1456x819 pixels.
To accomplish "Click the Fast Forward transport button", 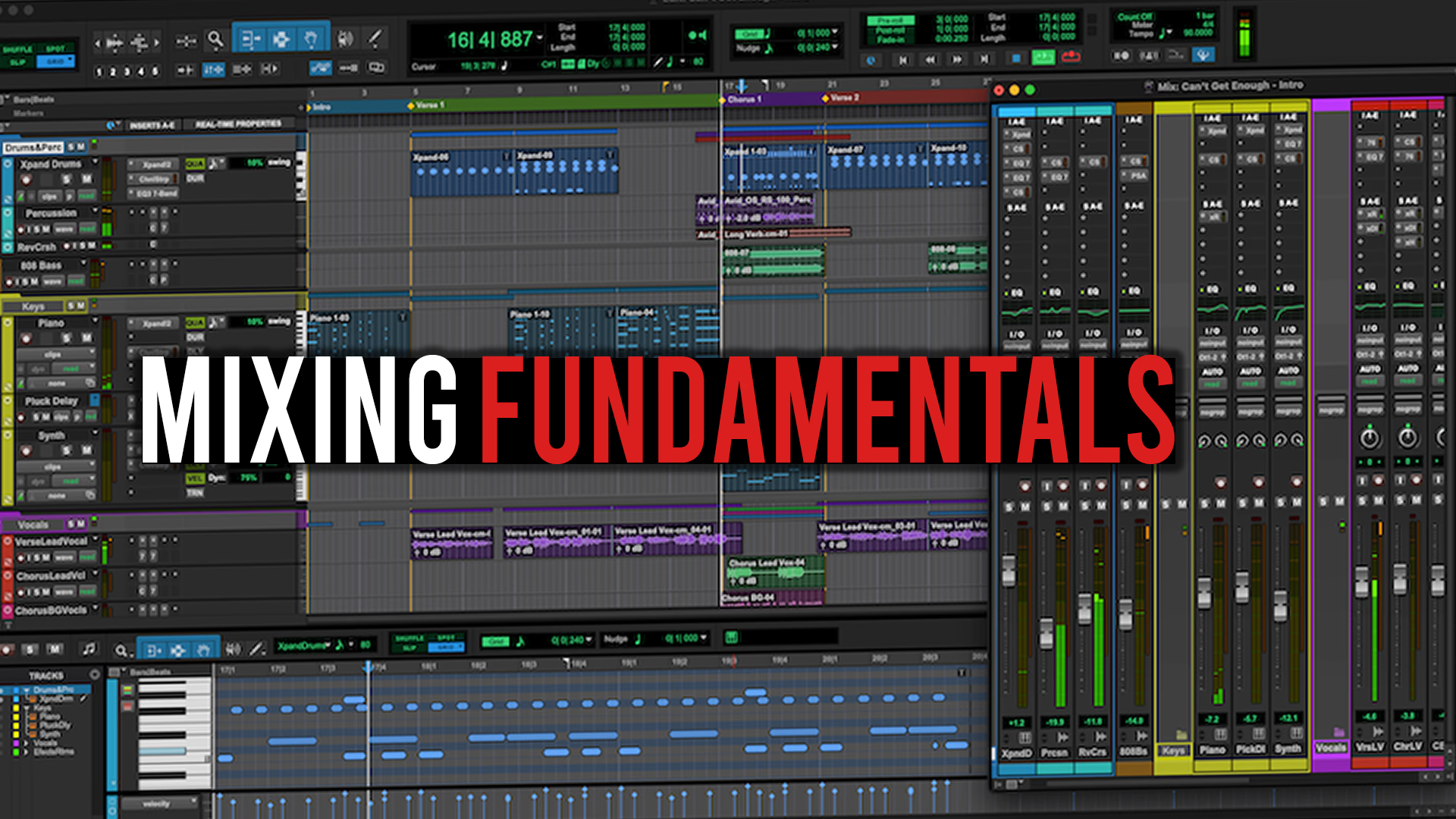I will point(957,59).
